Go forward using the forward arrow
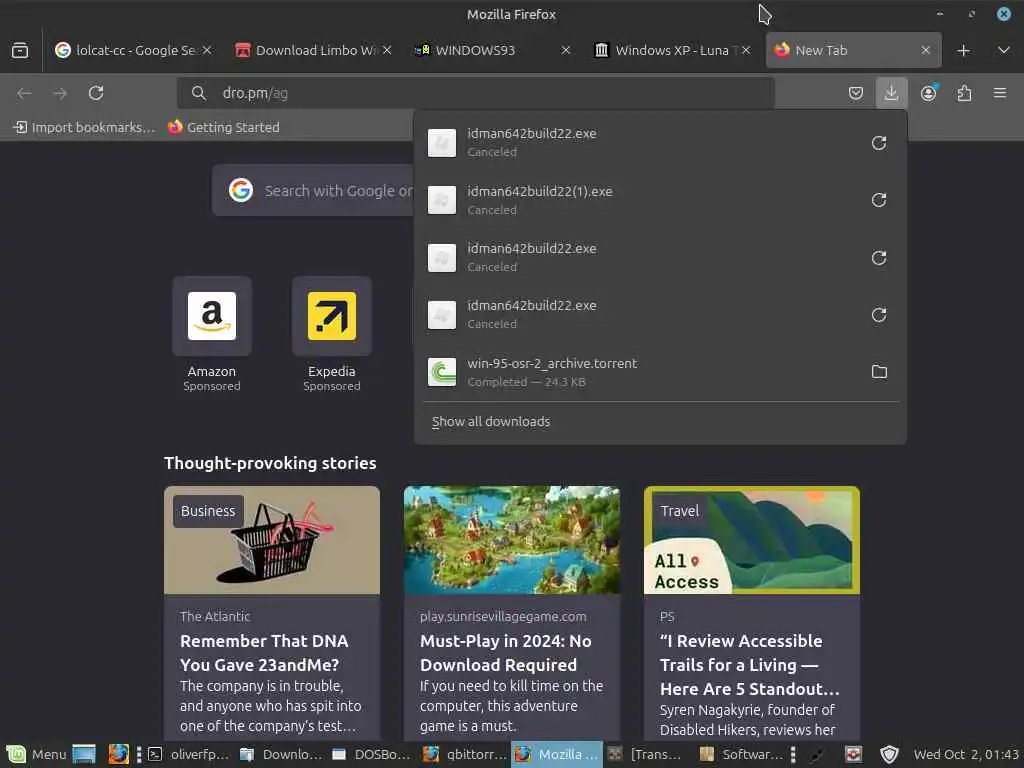The height and width of the screenshot is (768, 1024). [x=60, y=93]
